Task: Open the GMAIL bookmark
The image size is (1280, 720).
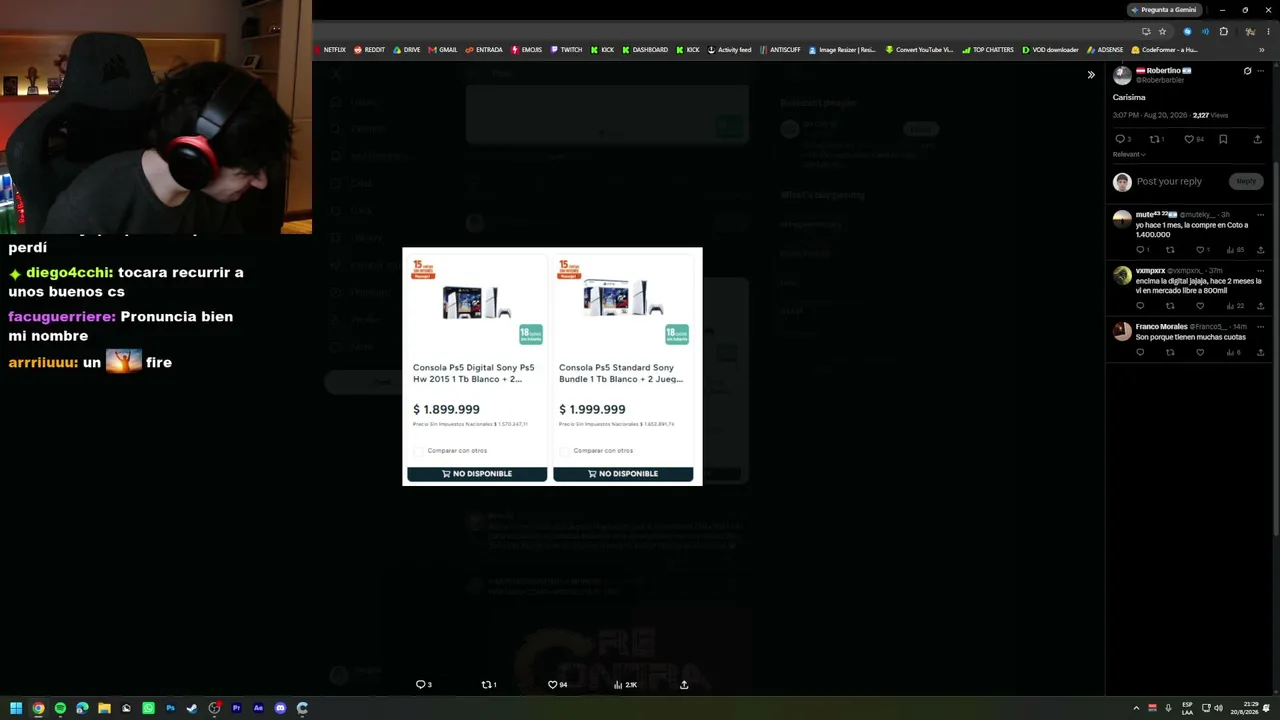Action: pos(443,50)
